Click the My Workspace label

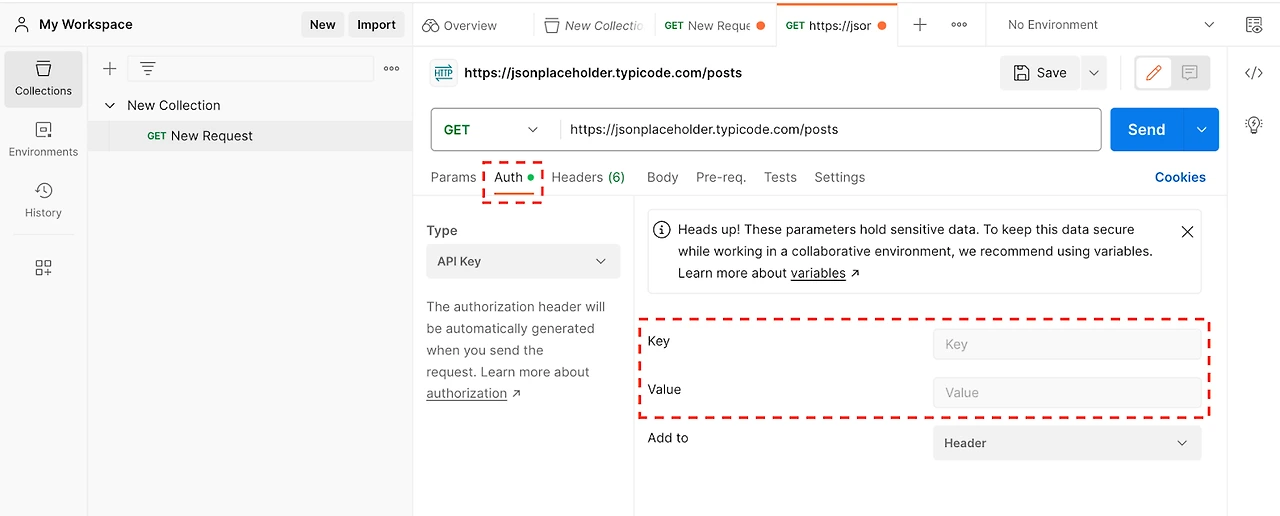(86, 24)
